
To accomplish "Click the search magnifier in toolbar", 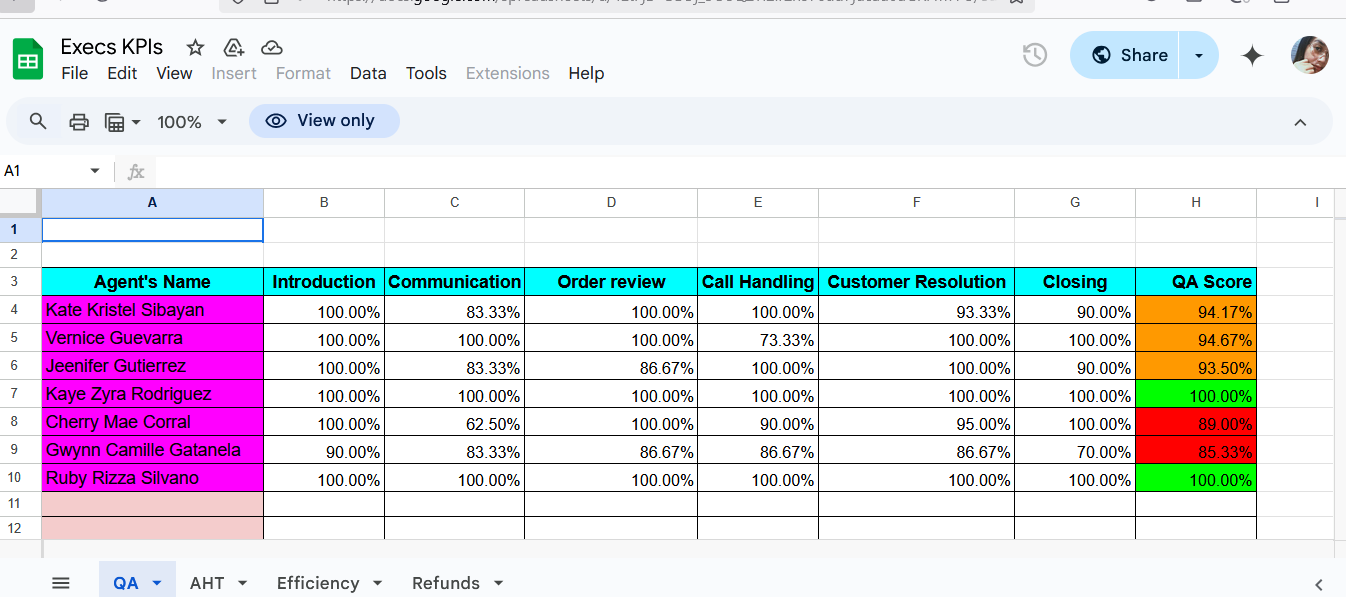I will [x=38, y=122].
